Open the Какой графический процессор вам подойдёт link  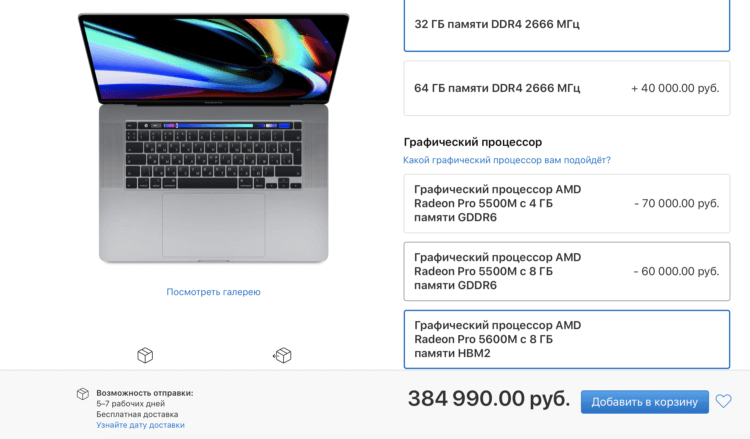point(507,160)
